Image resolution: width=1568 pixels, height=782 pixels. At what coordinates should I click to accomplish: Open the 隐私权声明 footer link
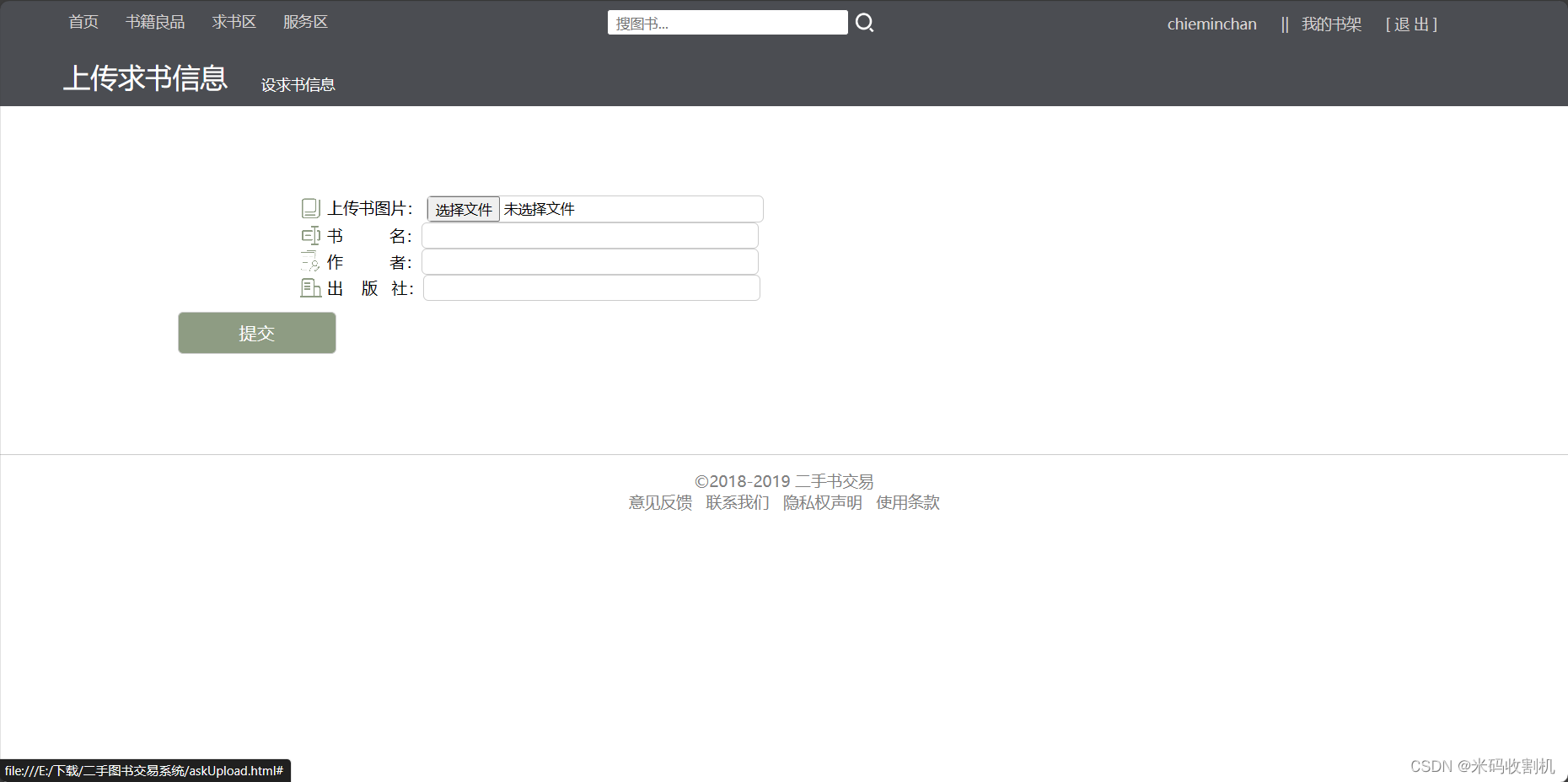823,502
